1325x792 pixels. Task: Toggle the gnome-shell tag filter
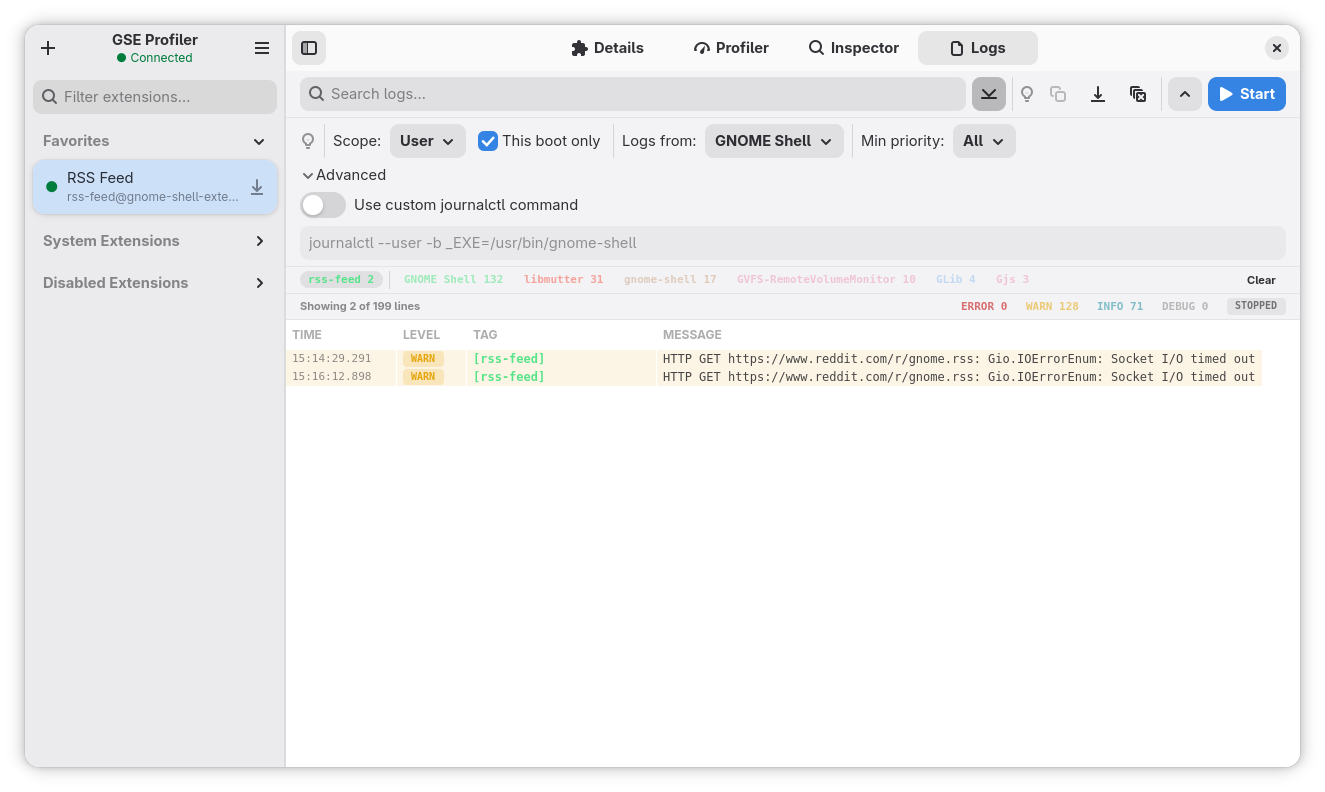pos(670,280)
